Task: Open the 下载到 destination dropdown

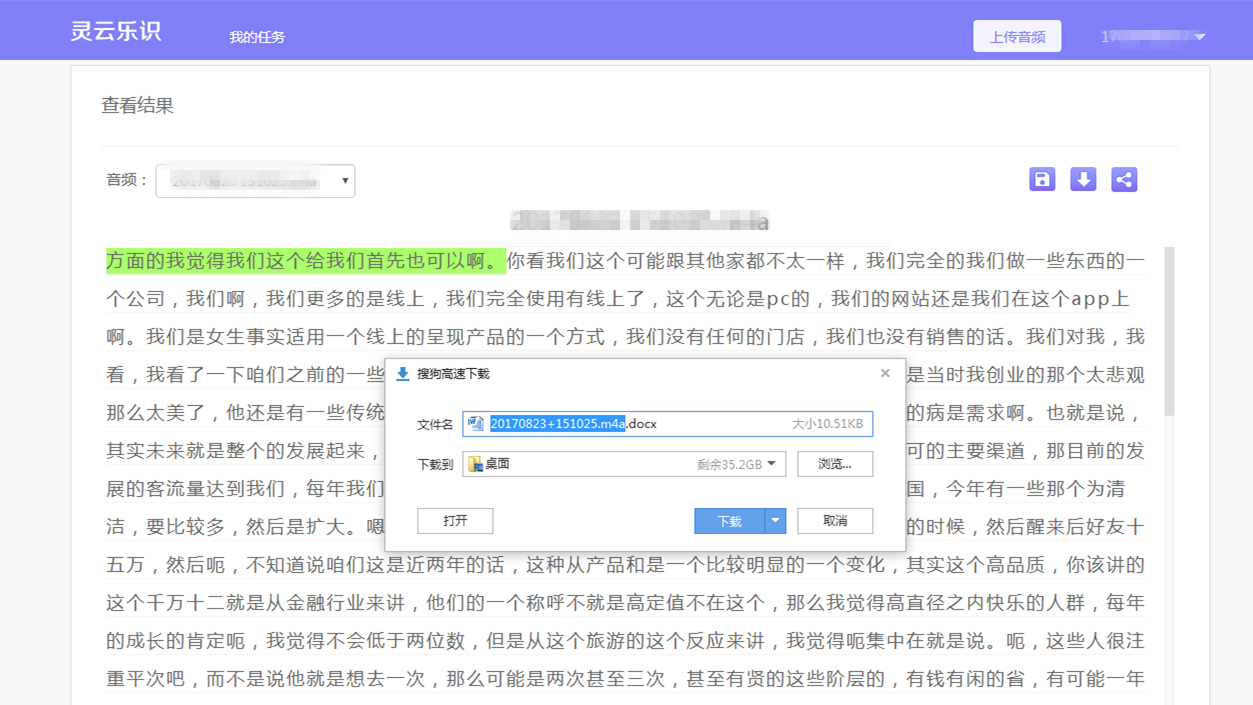Action: click(771, 464)
